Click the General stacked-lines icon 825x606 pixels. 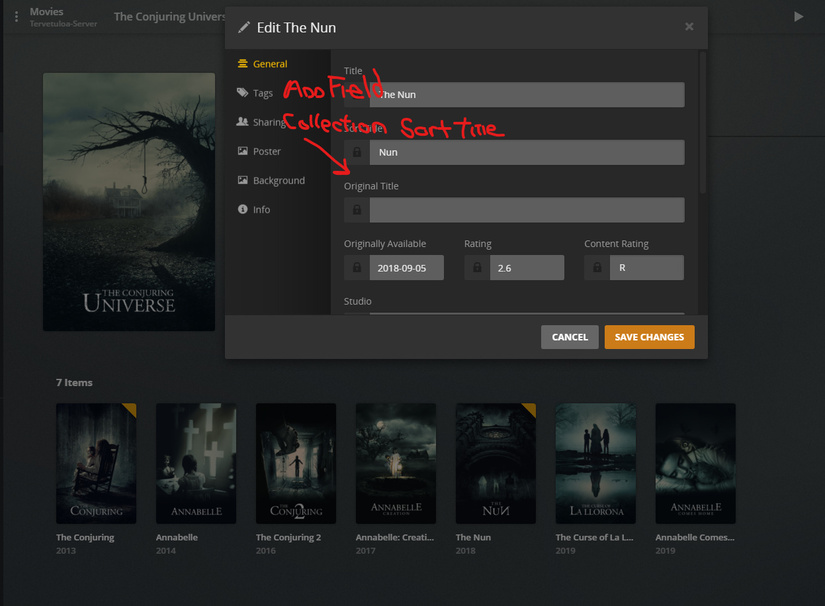click(243, 64)
